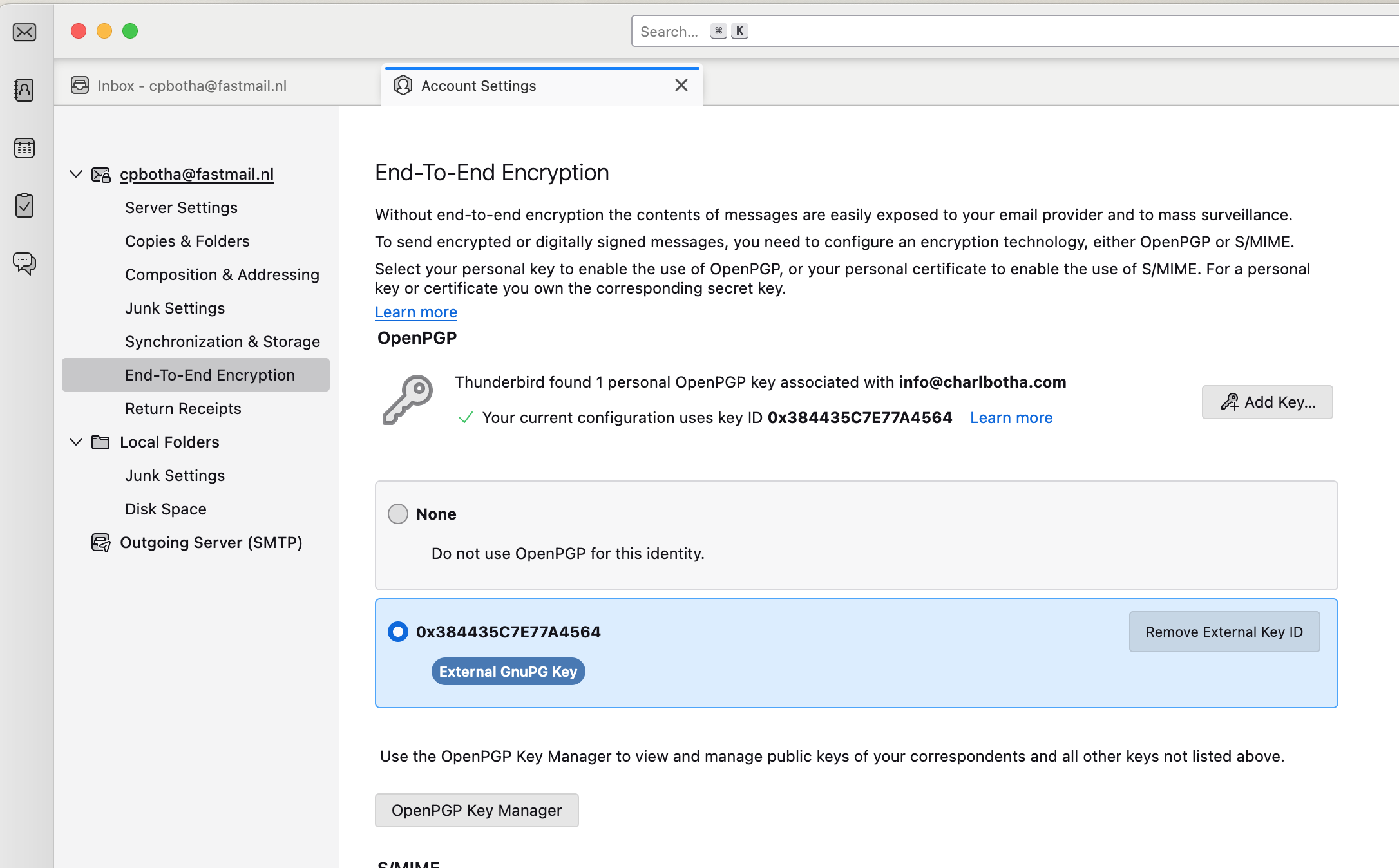Click Learn more link next to key ID
The height and width of the screenshot is (868, 1399).
(1011, 418)
